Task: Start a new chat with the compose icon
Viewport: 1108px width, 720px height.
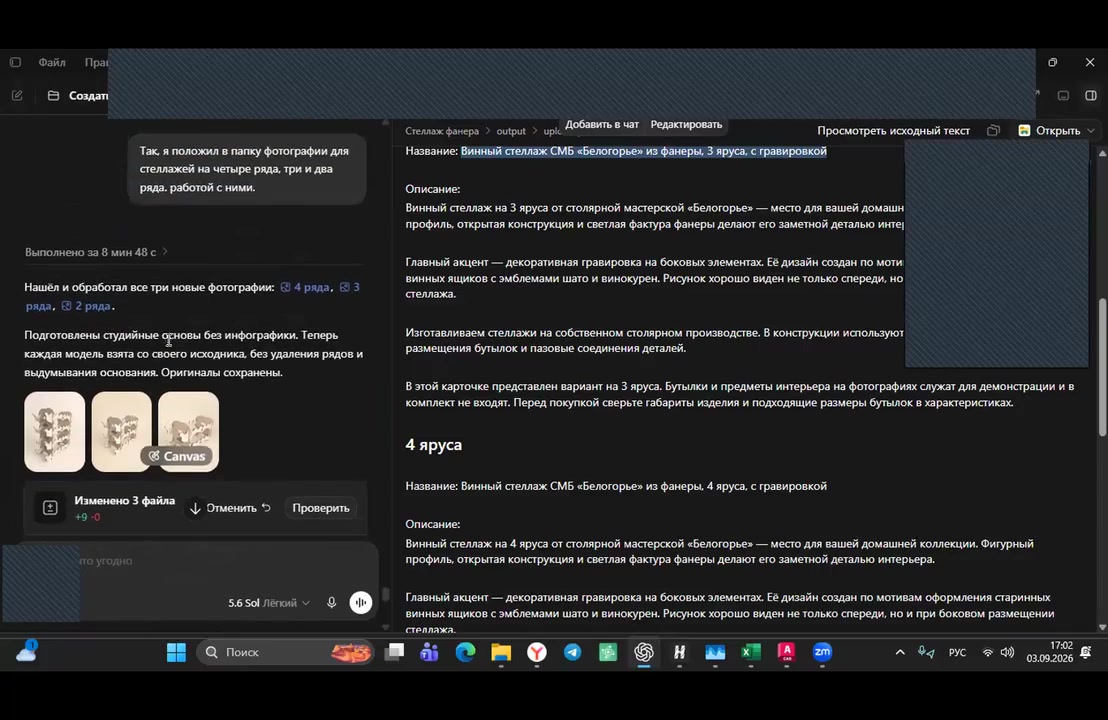Action: [17, 95]
